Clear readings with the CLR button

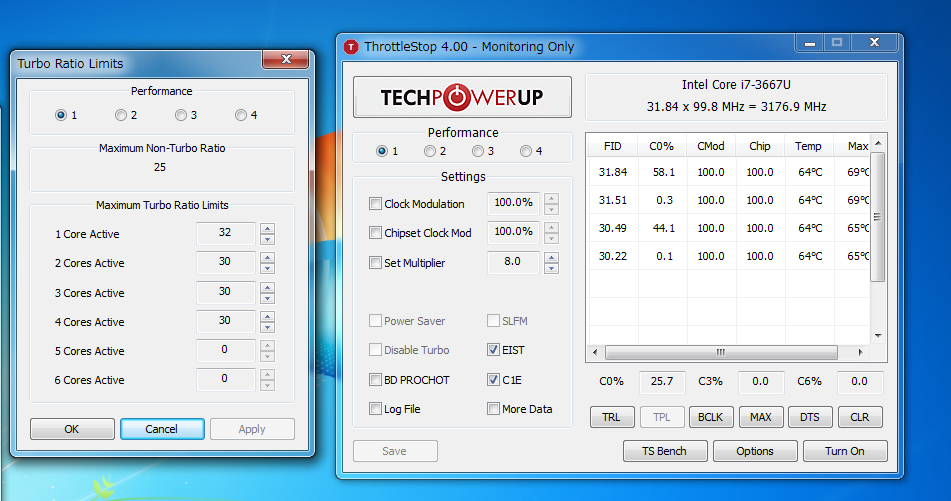point(860,417)
